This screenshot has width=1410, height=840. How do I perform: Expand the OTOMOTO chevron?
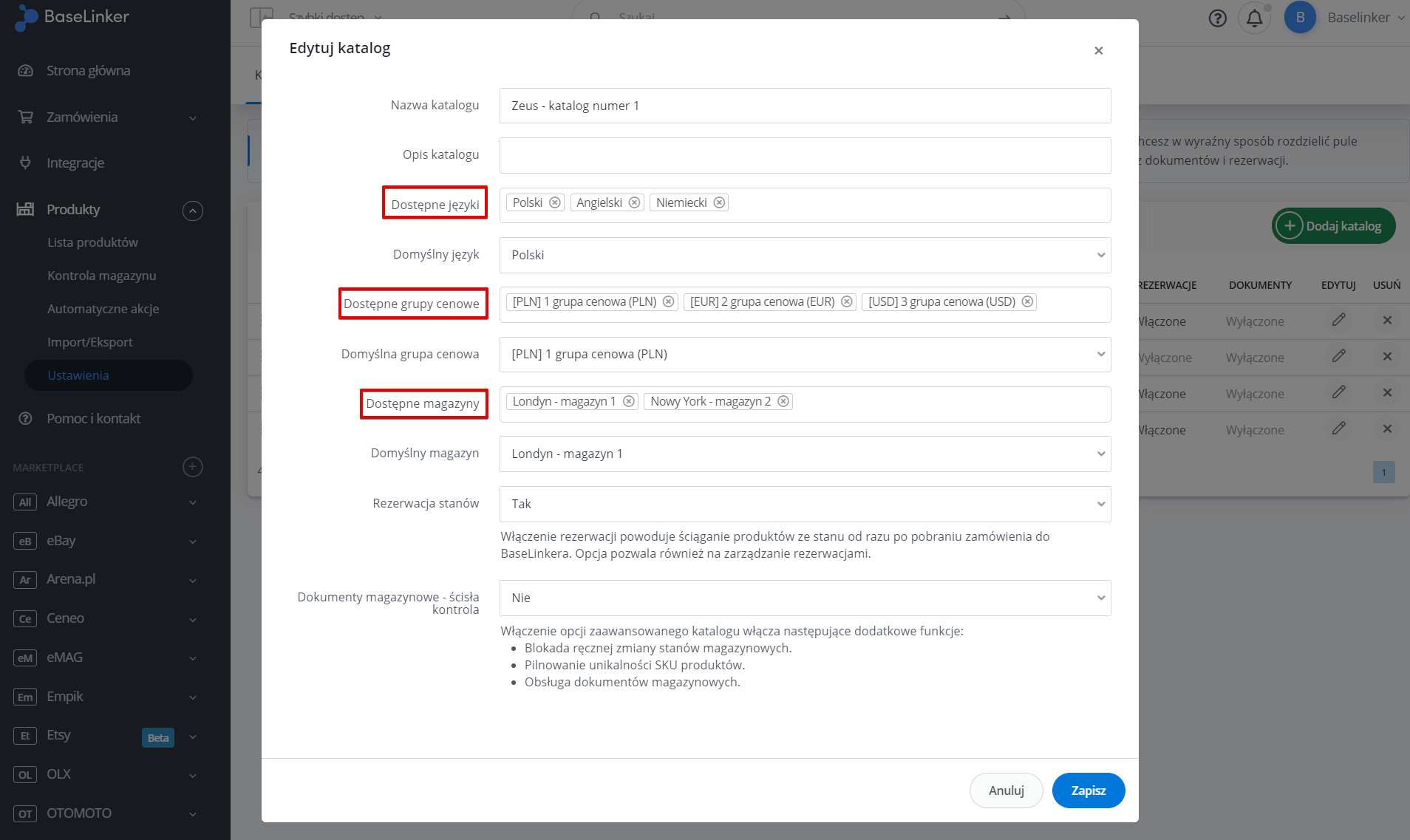pos(192,814)
